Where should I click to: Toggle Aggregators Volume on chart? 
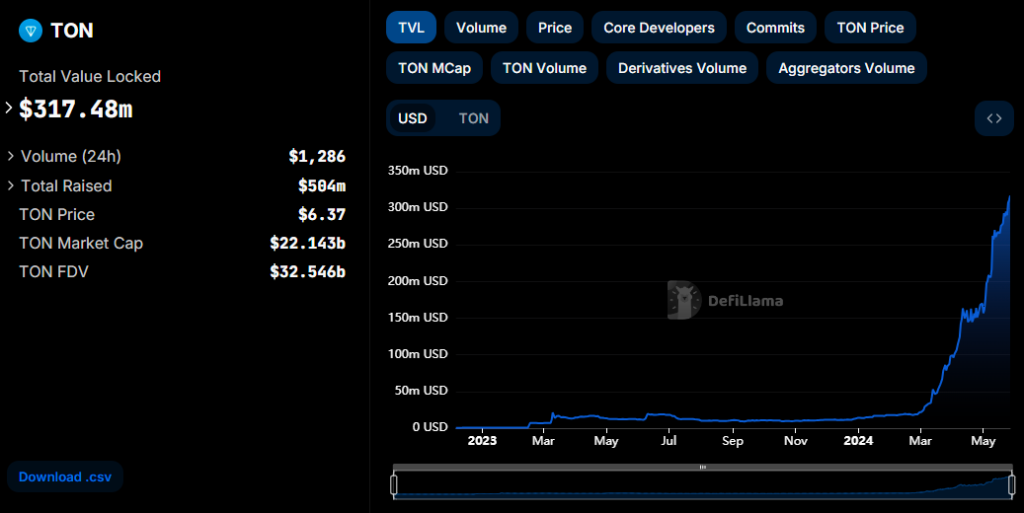pyautogui.click(x=846, y=68)
